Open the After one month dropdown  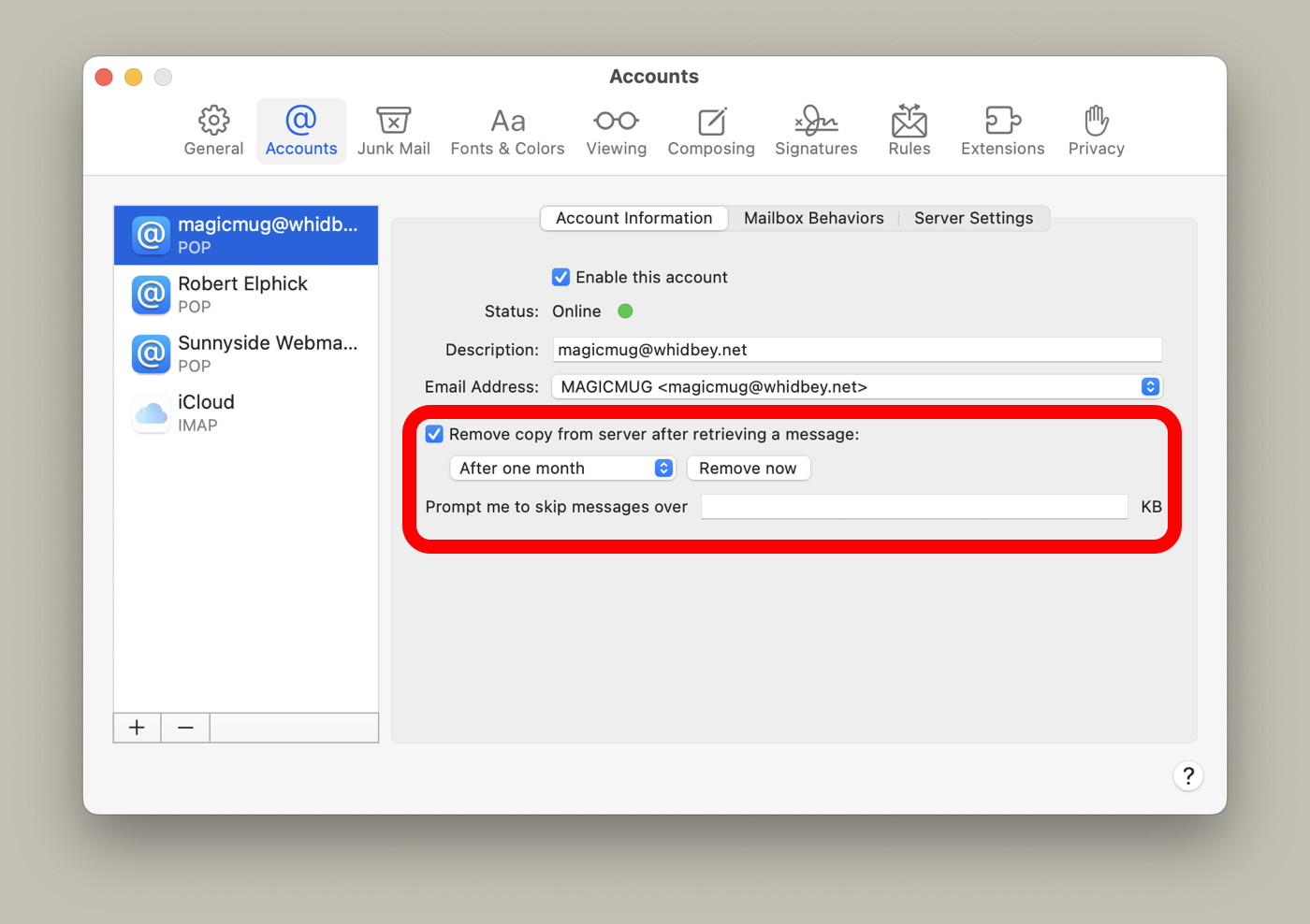click(561, 468)
